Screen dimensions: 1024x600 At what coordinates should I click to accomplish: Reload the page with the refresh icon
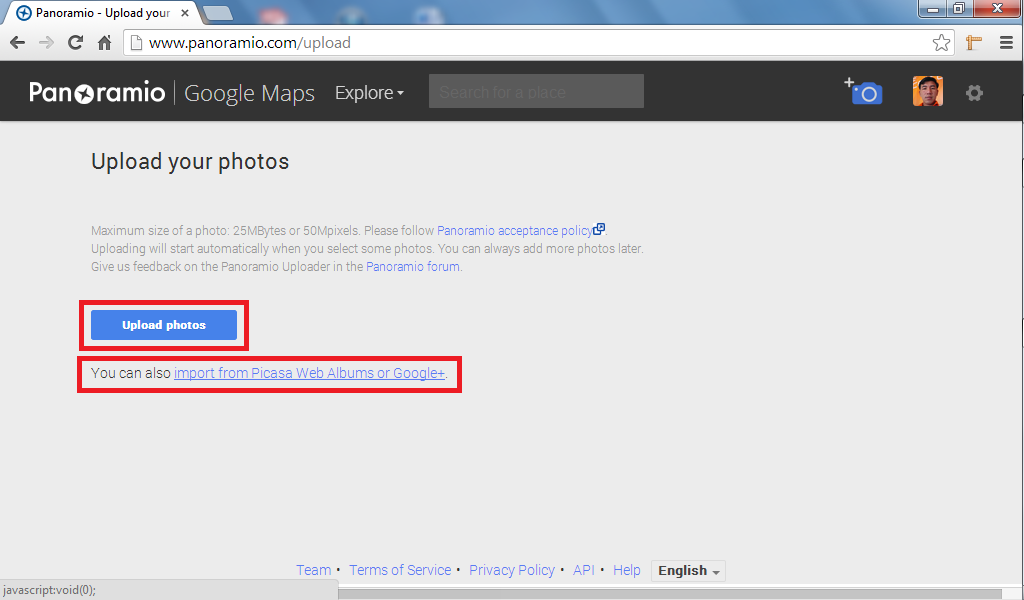pos(76,42)
